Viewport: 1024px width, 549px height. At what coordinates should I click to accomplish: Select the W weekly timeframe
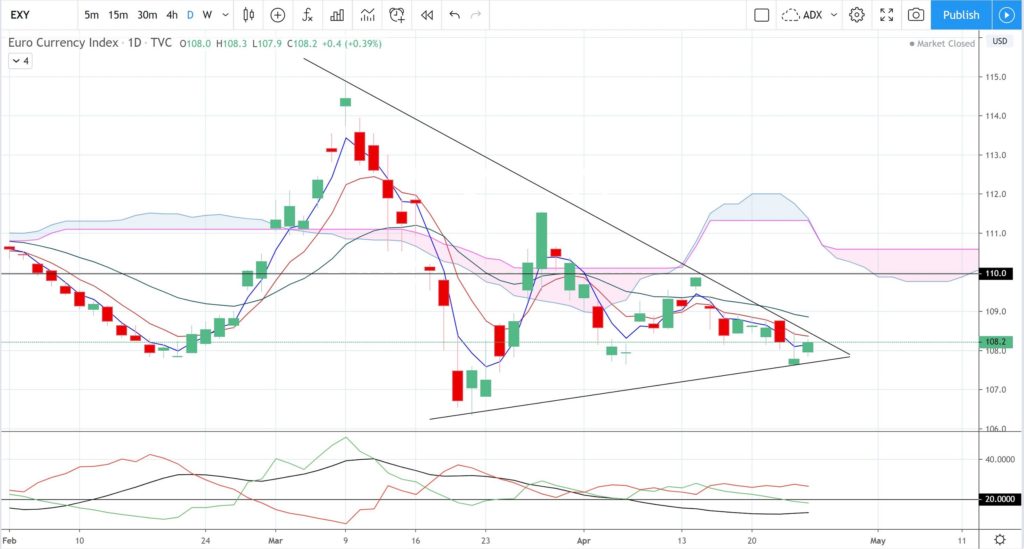(x=207, y=14)
